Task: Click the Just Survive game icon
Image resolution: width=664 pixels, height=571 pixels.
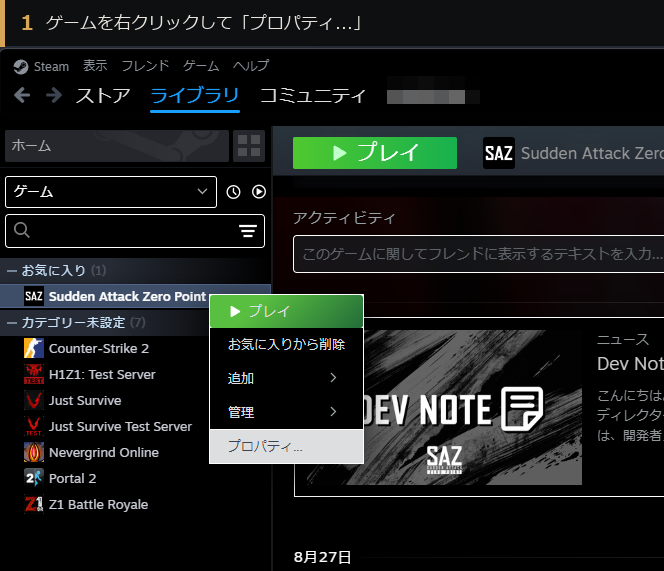Action: [x=34, y=400]
